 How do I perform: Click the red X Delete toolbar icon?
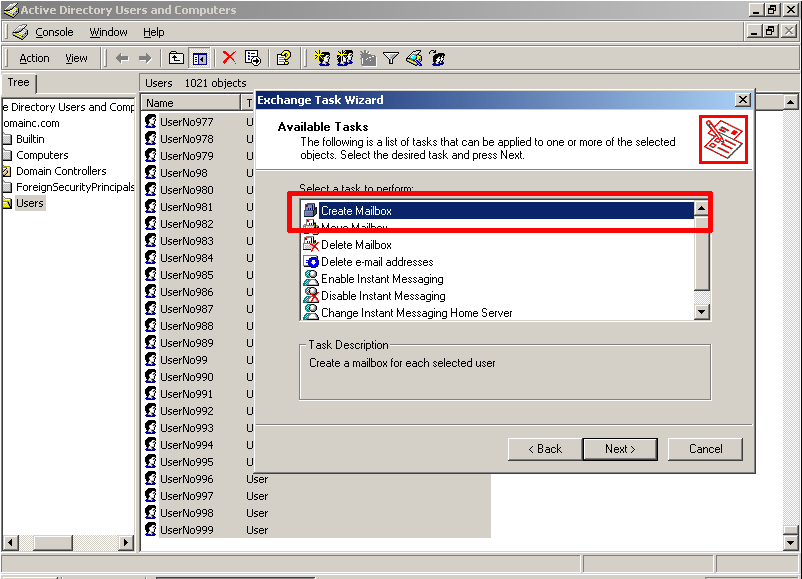[229, 58]
